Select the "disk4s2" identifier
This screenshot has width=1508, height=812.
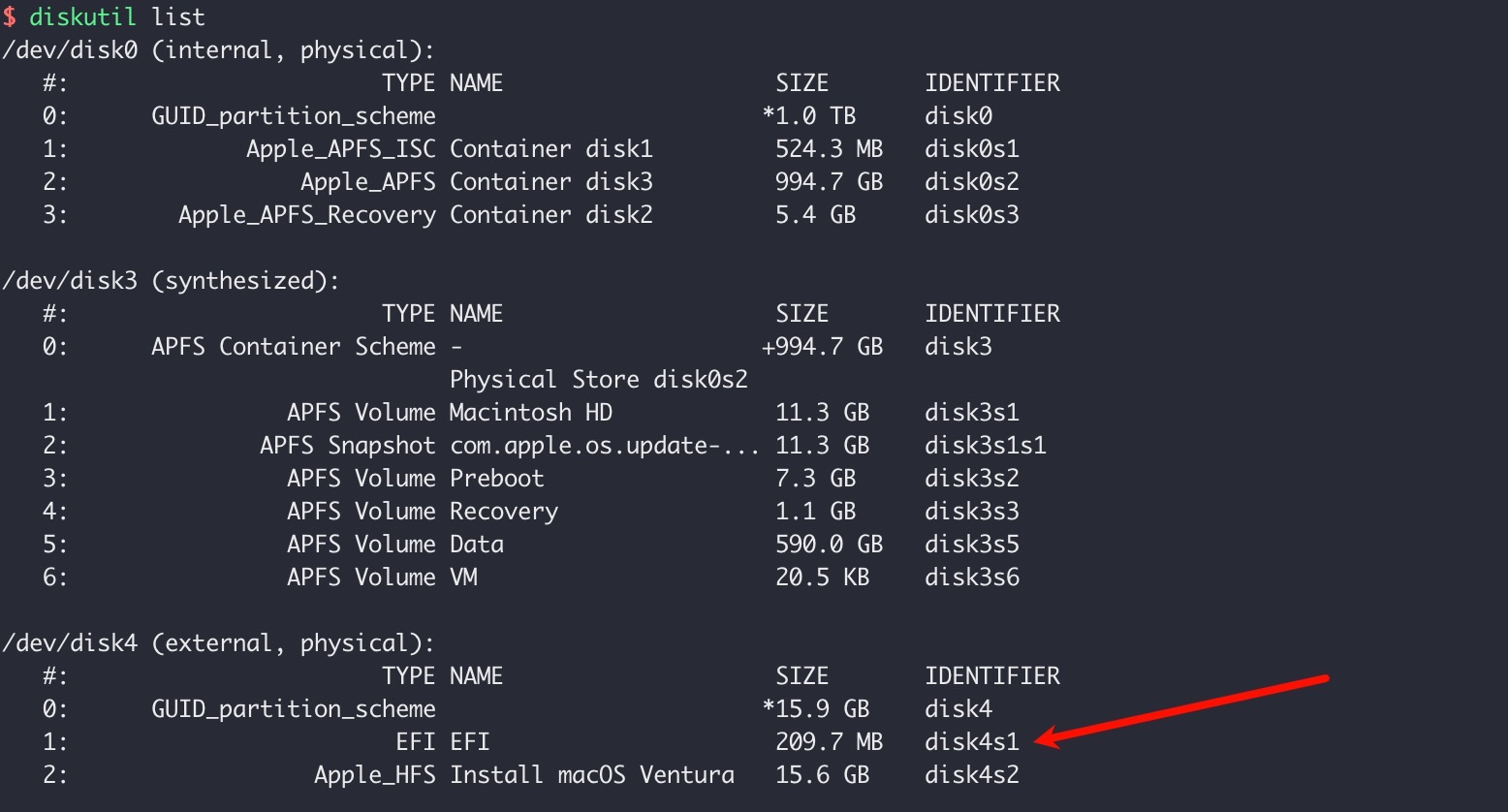tap(972, 775)
